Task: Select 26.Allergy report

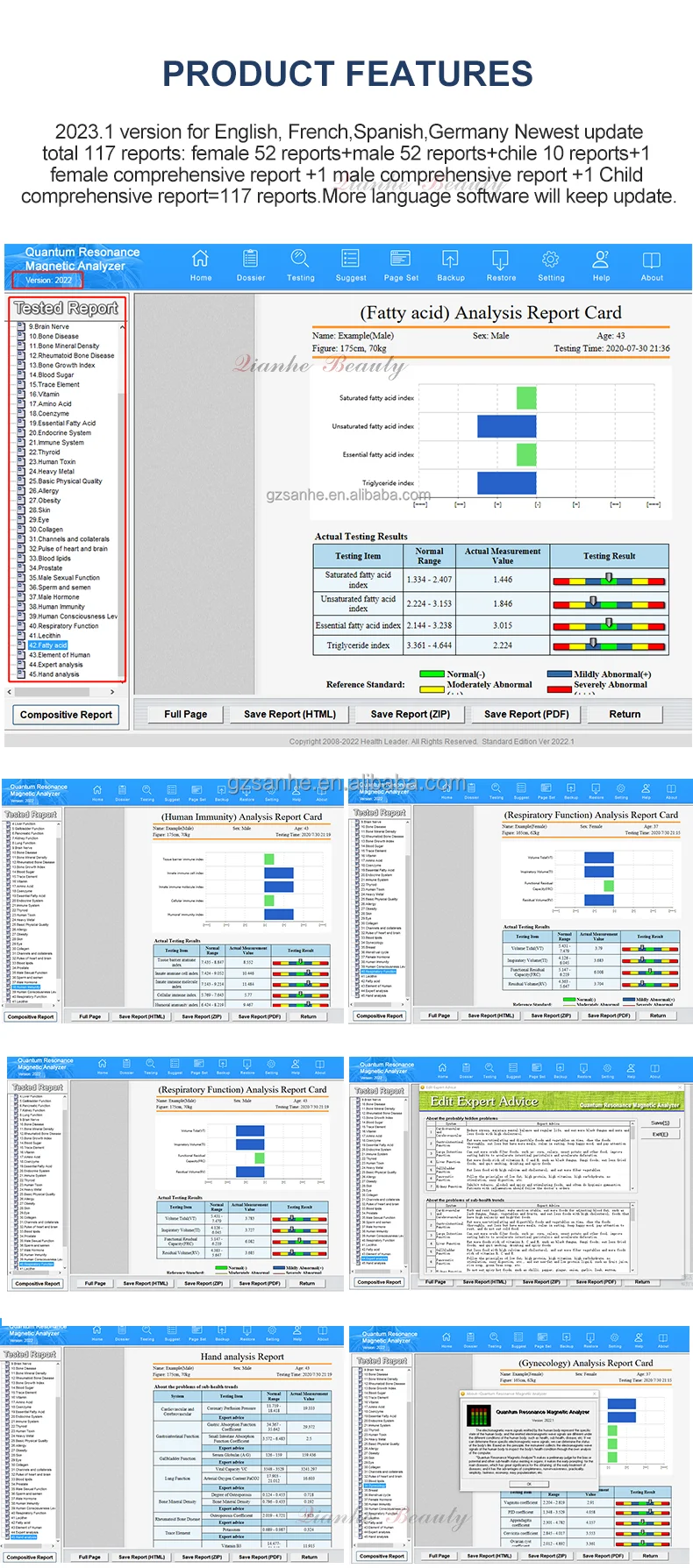Action: point(44,490)
